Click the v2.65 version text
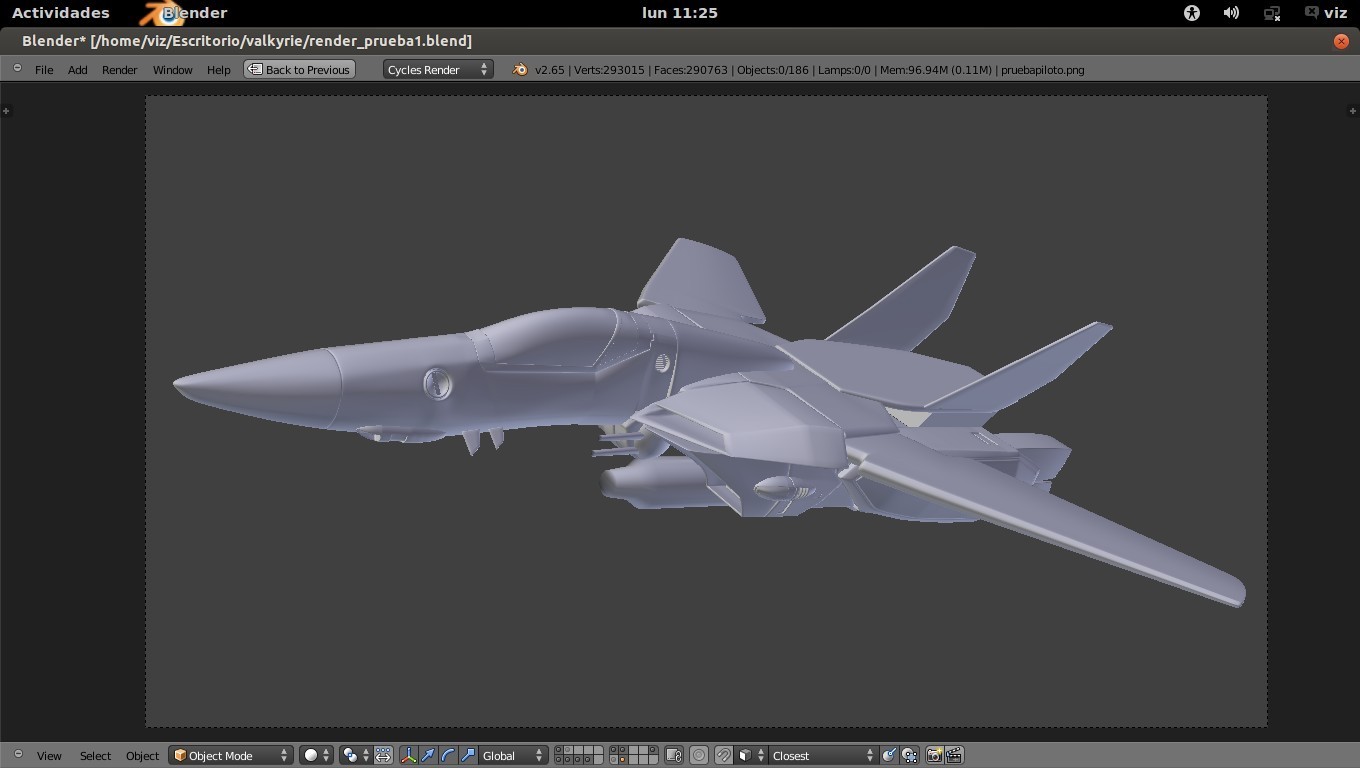This screenshot has height=768, width=1360. click(549, 70)
